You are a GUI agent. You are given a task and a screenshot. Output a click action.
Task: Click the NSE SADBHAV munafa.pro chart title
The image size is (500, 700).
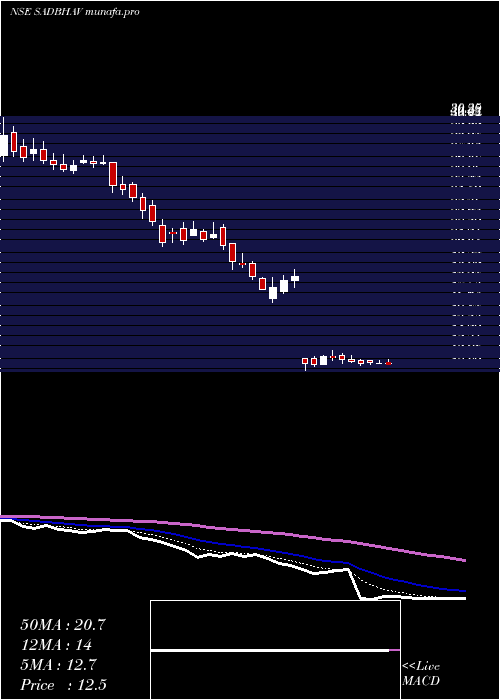point(75,12)
